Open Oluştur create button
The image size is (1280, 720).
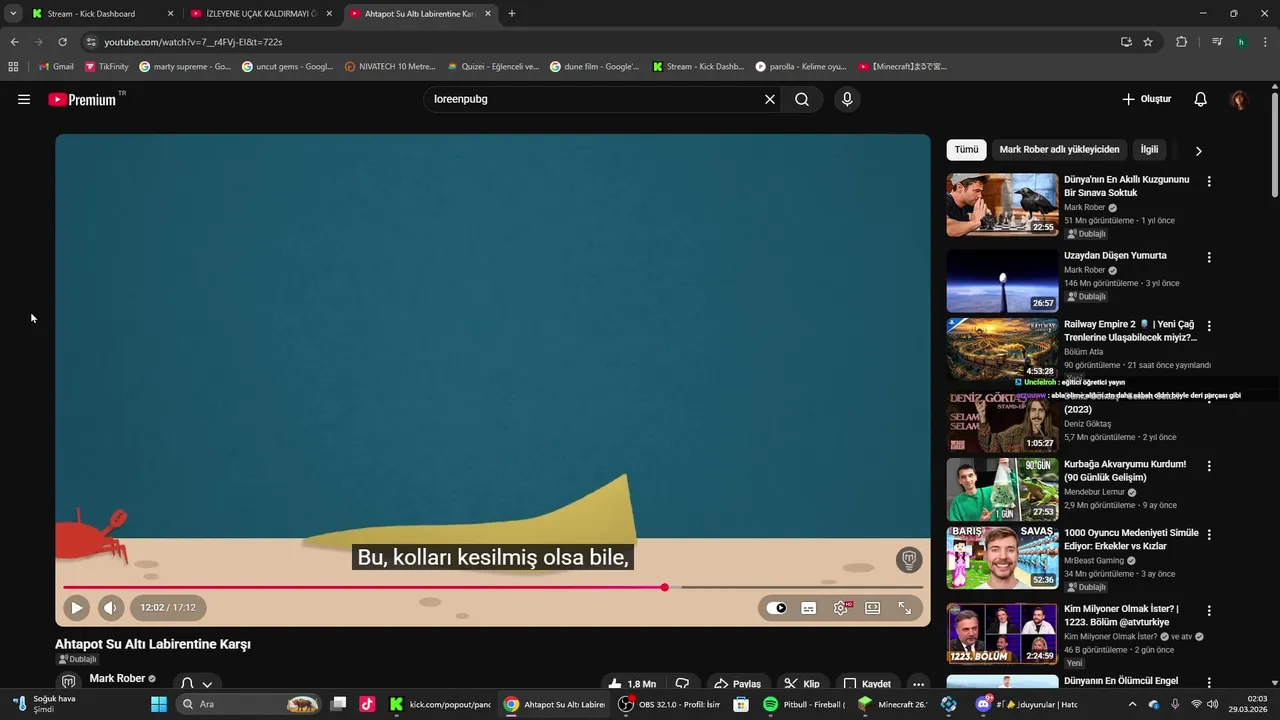[x=1146, y=99]
